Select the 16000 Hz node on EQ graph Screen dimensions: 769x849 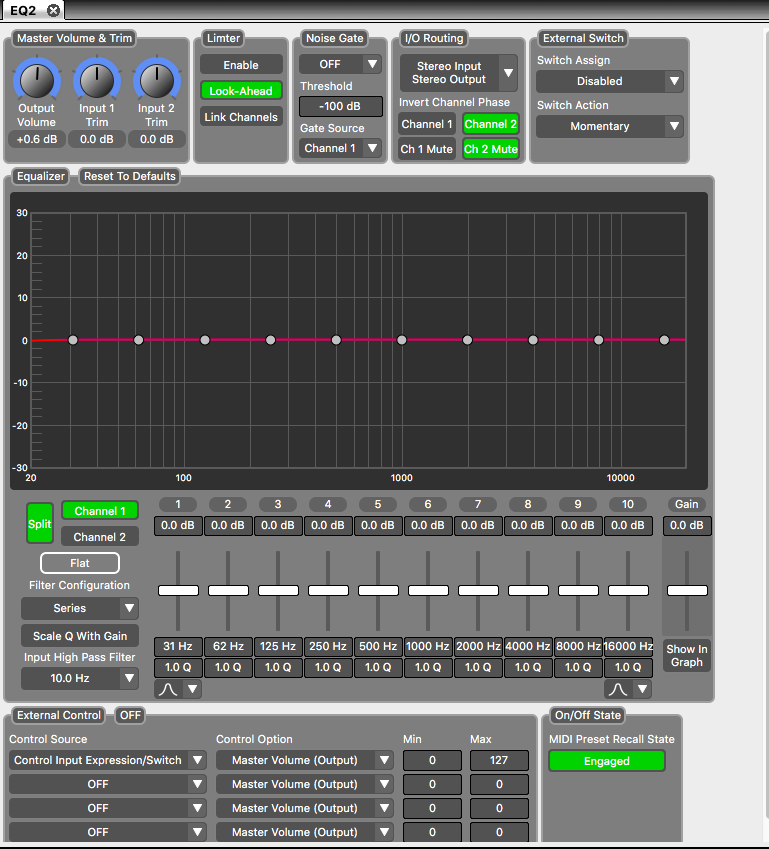664,340
